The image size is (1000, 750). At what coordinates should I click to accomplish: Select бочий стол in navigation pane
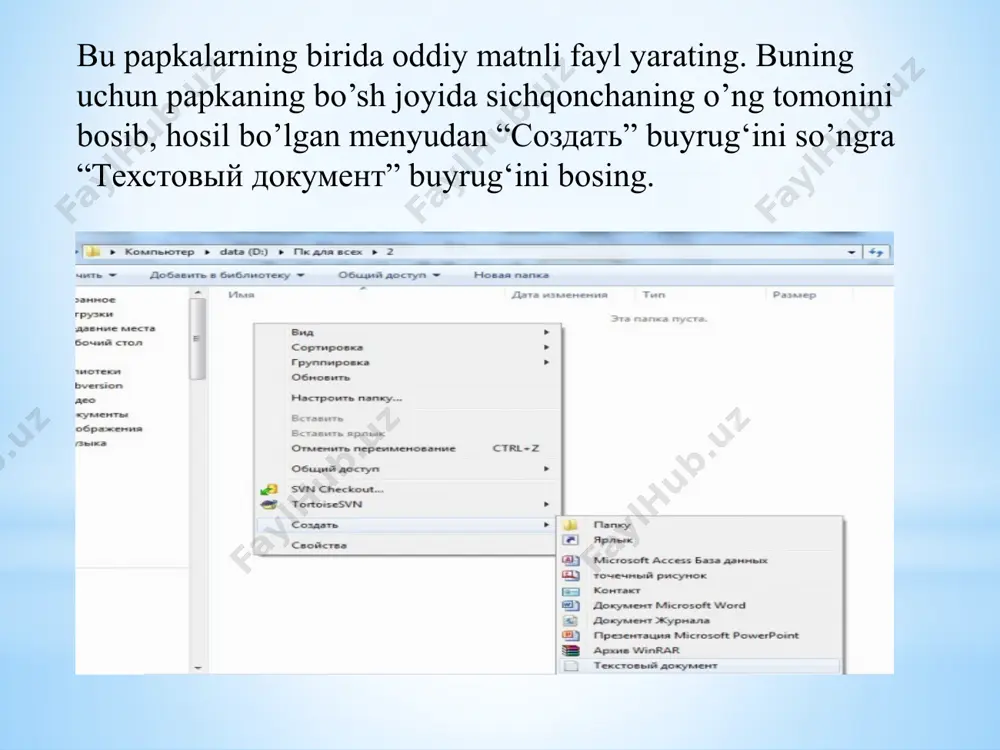tap(108, 343)
